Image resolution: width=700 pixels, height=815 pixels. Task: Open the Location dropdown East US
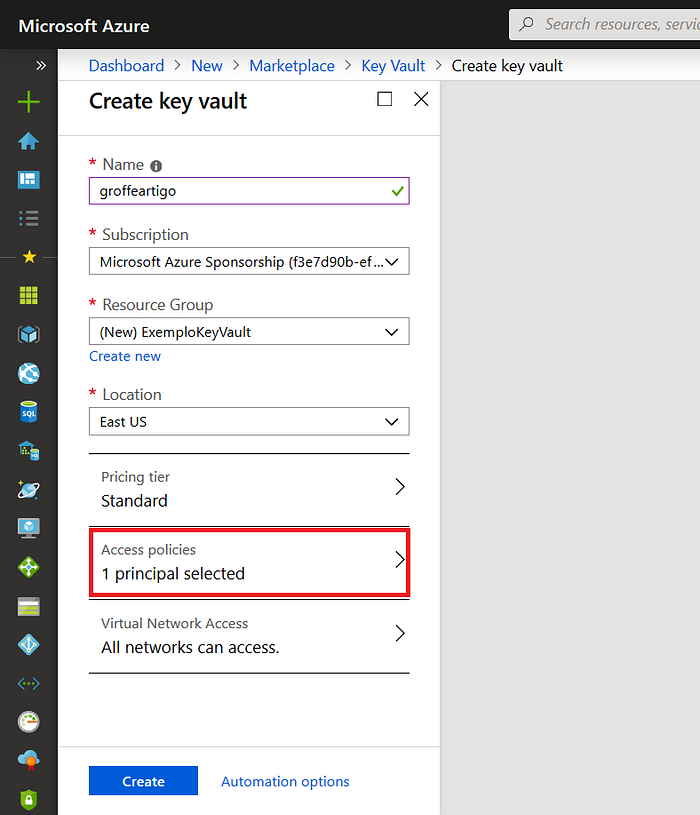coord(249,422)
